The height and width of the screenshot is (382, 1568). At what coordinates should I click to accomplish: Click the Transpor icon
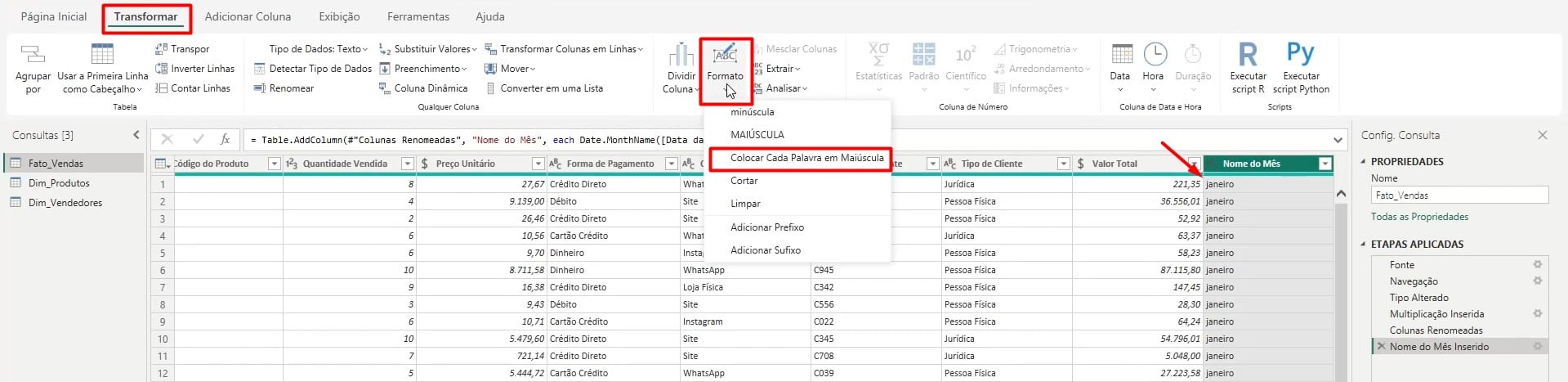point(161,49)
